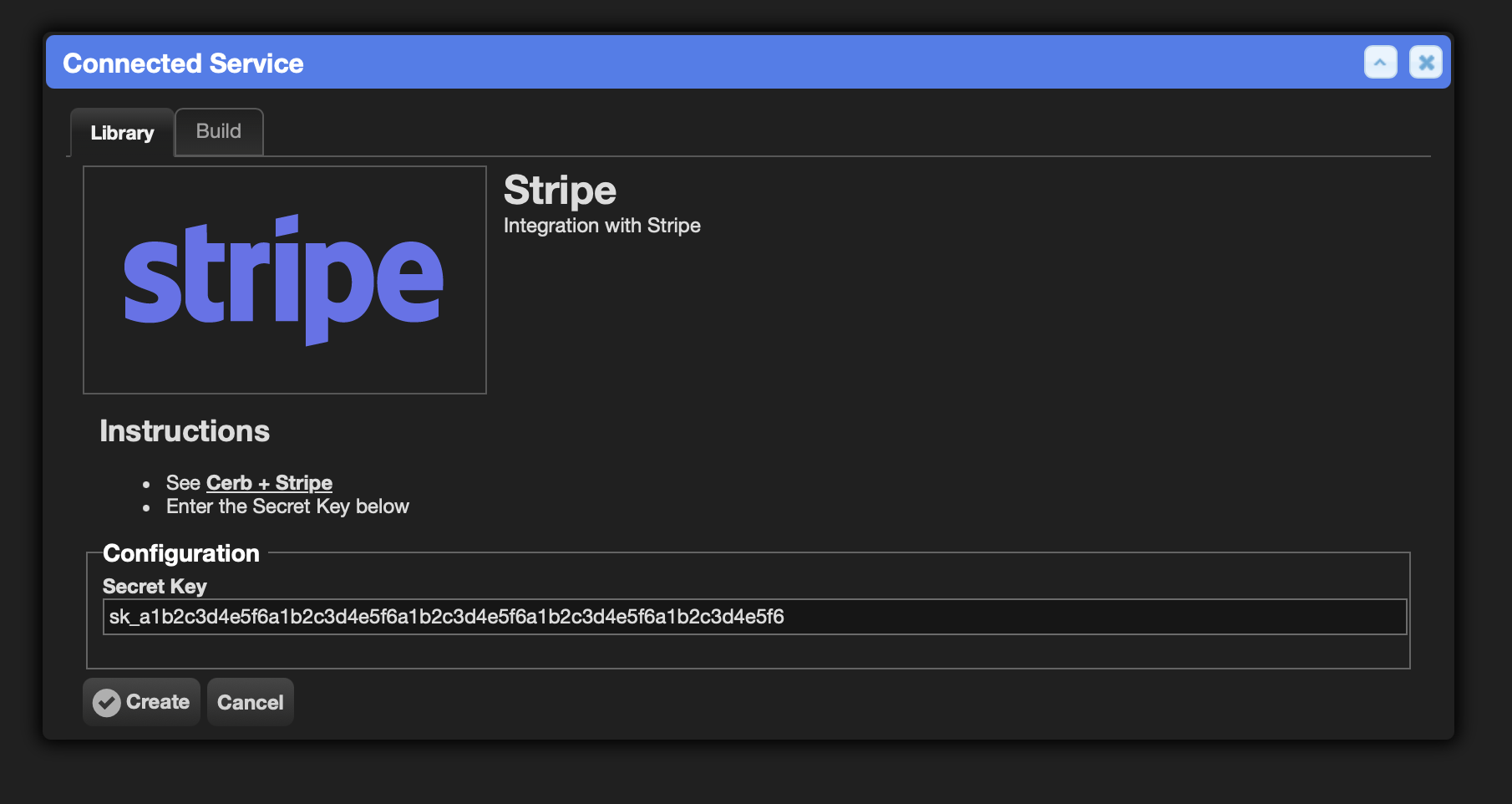
Task: Switch to the Library tab
Action: click(122, 133)
